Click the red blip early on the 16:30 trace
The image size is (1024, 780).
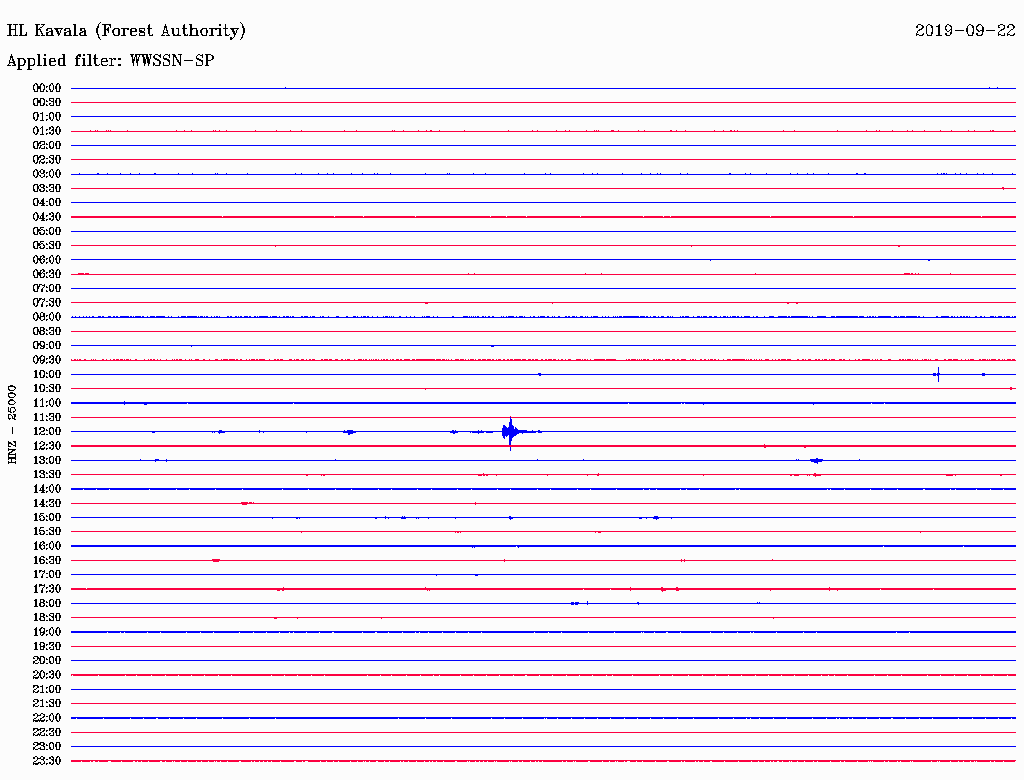click(216, 560)
